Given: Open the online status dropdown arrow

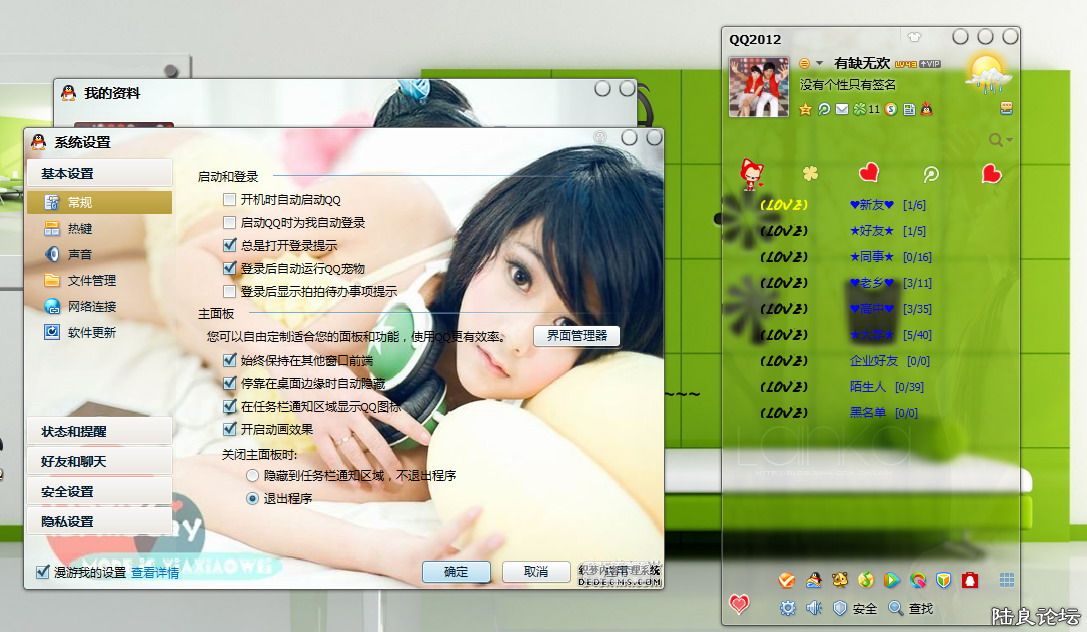Looking at the screenshot, I should (819, 64).
